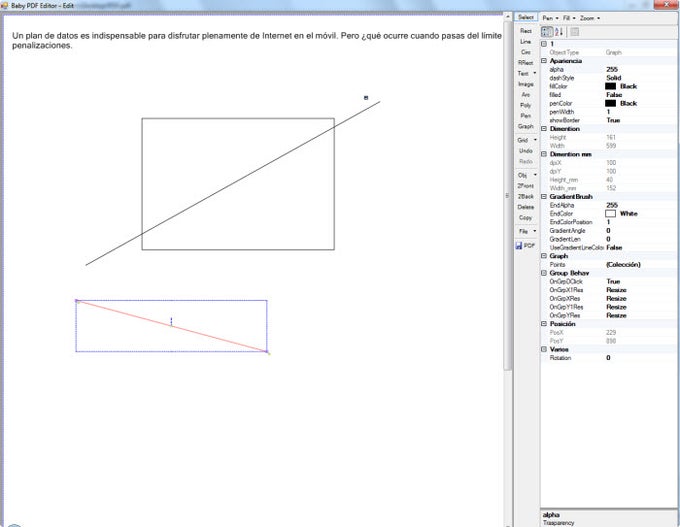Collapse the Group Behav category

[544, 273]
